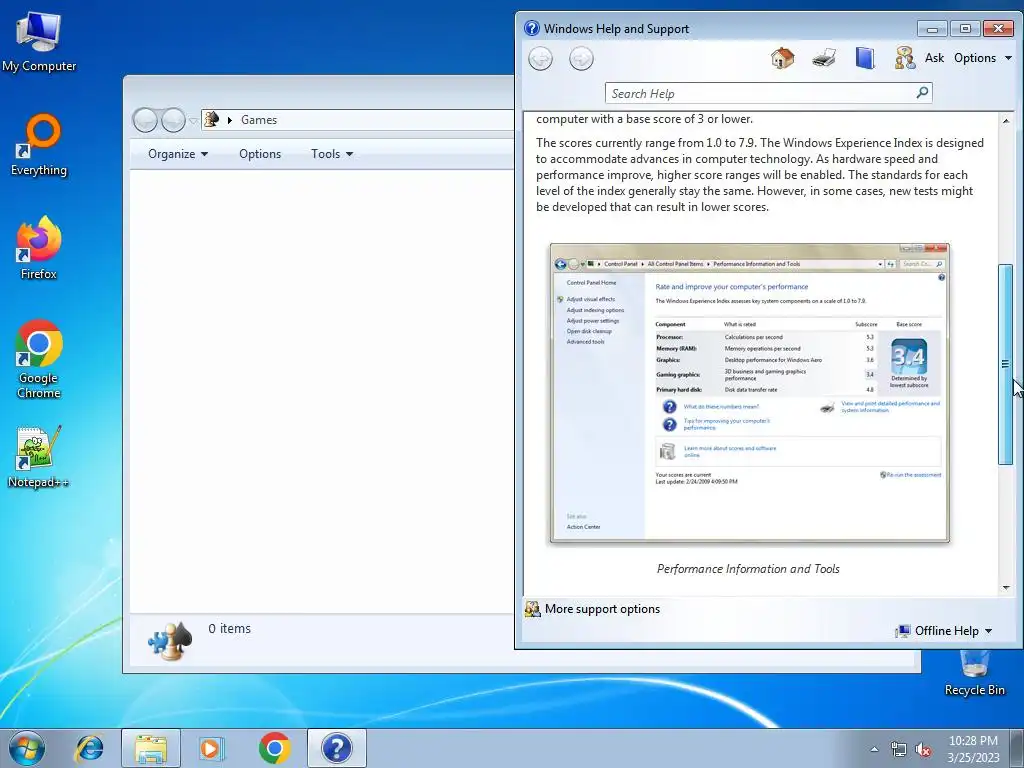1024x768 pixels.
Task: Open Tools menu in Games window
Action: click(332, 154)
